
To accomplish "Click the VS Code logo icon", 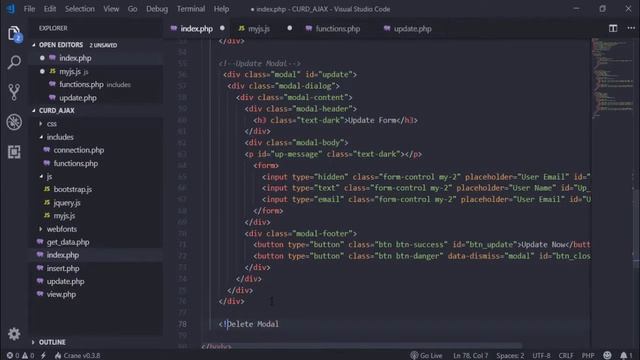I will tap(11, 9).
